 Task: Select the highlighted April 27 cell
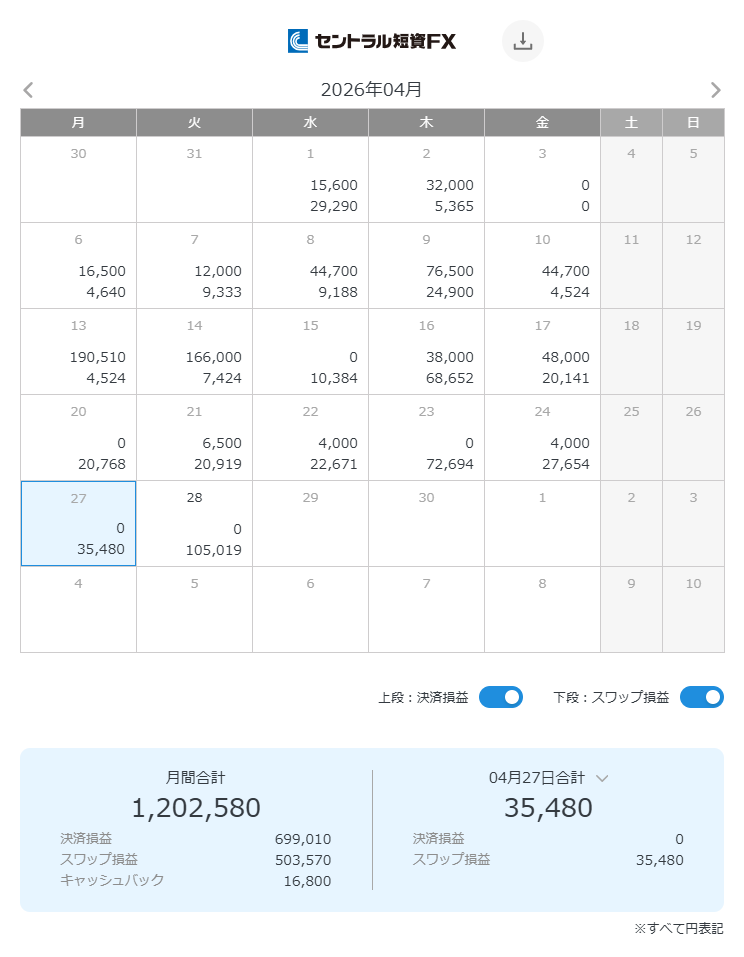78,523
